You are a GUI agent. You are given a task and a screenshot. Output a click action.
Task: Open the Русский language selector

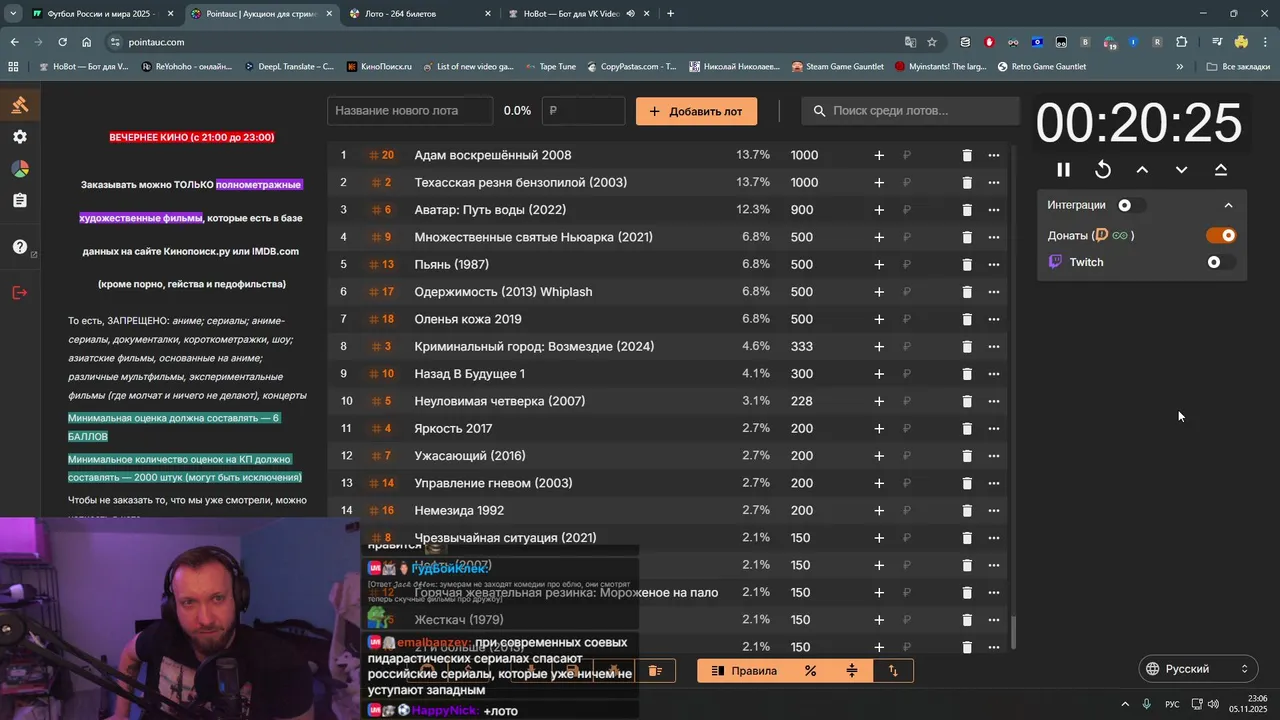click(1197, 669)
